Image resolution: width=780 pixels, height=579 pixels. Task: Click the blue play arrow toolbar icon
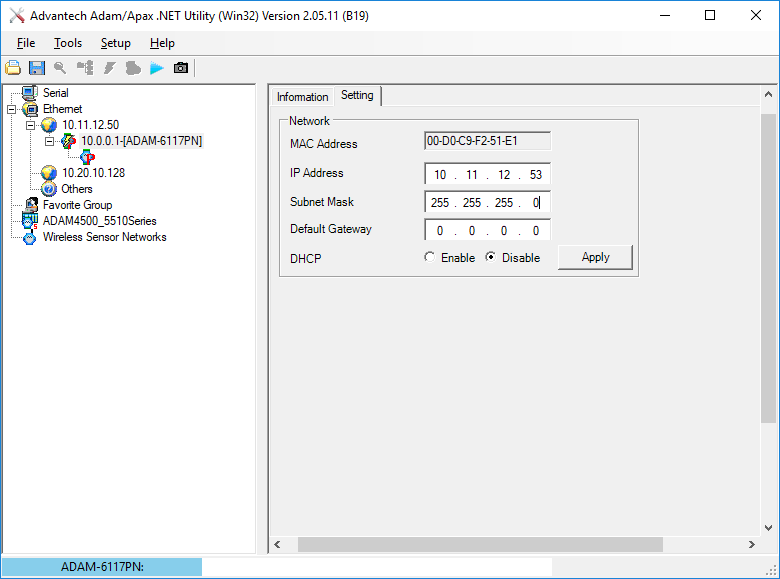[x=157, y=68]
